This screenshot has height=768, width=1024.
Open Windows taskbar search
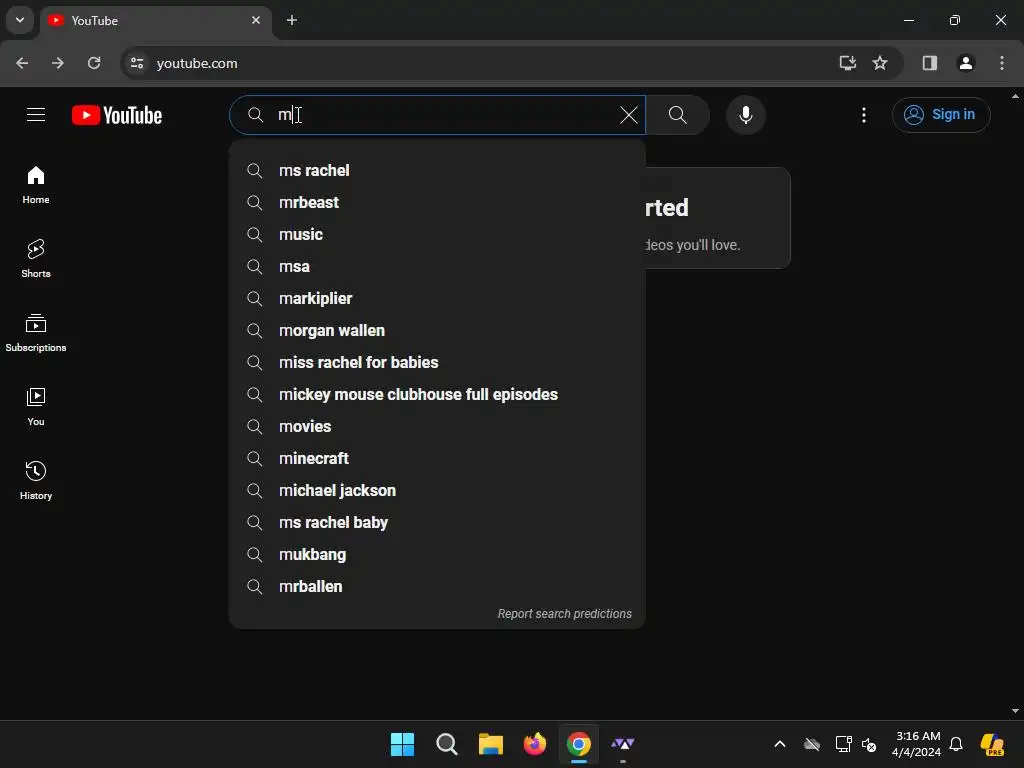pos(447,744)
